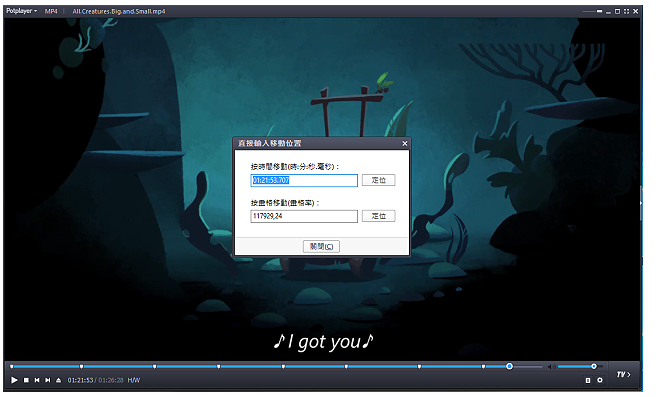The height and width of the screenshot is (397, 656).
Task: Open the Potplayer main menu dropdown
Action: (21, 11)
